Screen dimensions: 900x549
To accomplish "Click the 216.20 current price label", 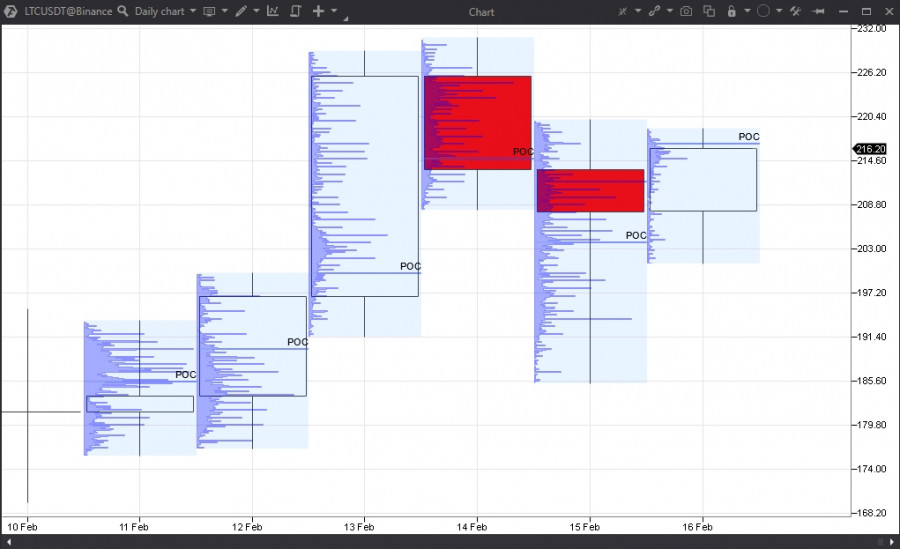I will point(871,149).
